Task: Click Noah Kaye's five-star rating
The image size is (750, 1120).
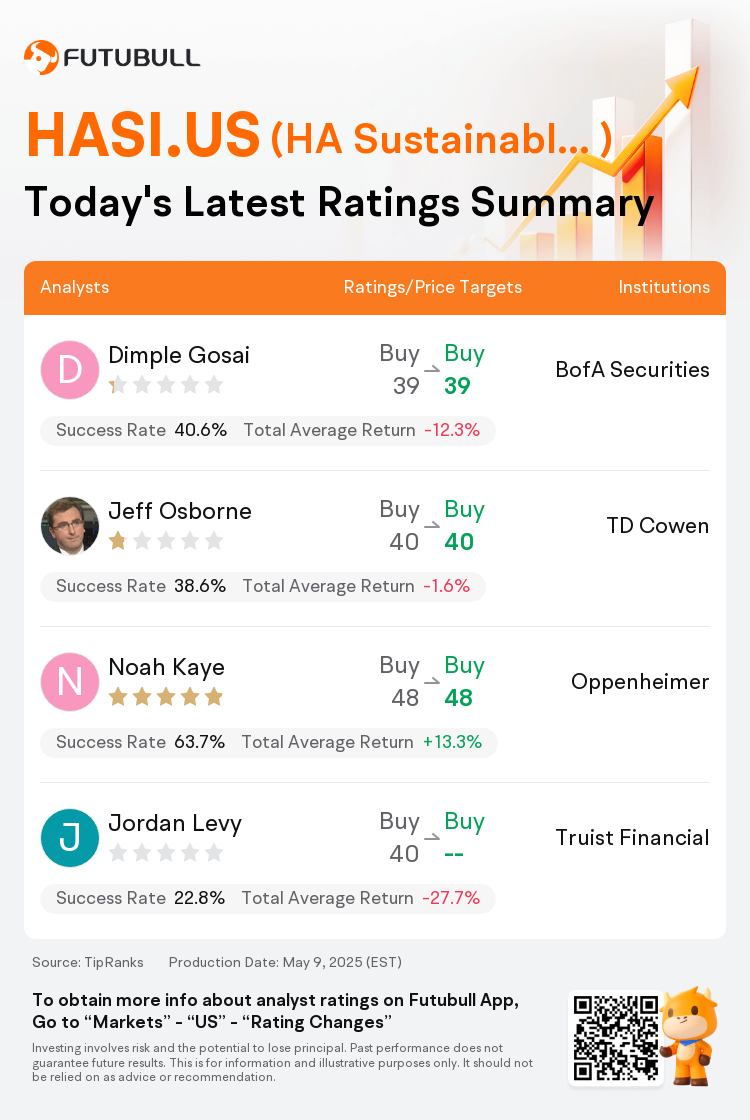Action: [166, 696]
